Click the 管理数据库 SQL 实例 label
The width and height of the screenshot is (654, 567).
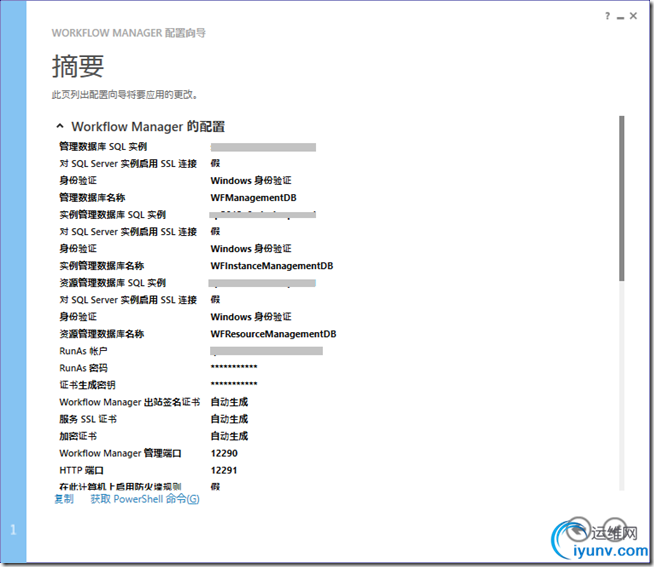(x=103, y=146)
